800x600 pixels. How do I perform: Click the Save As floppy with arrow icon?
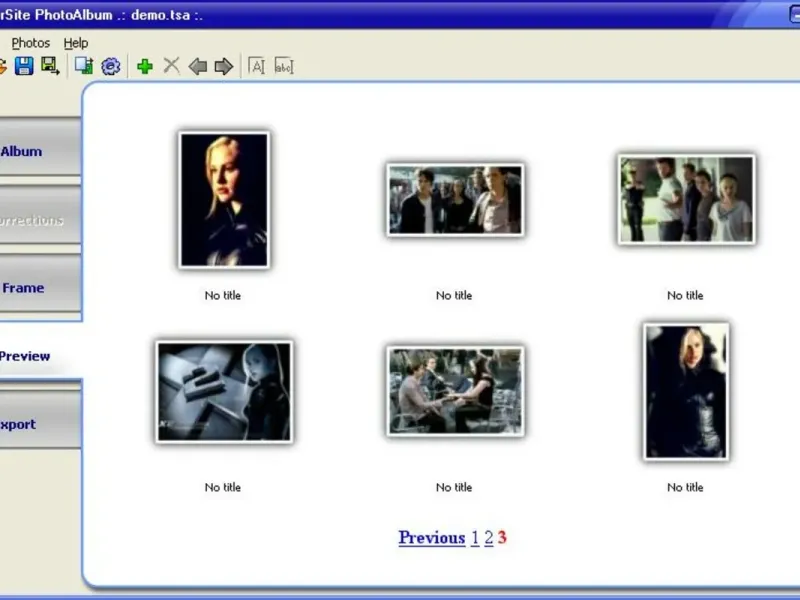[50, 66]
